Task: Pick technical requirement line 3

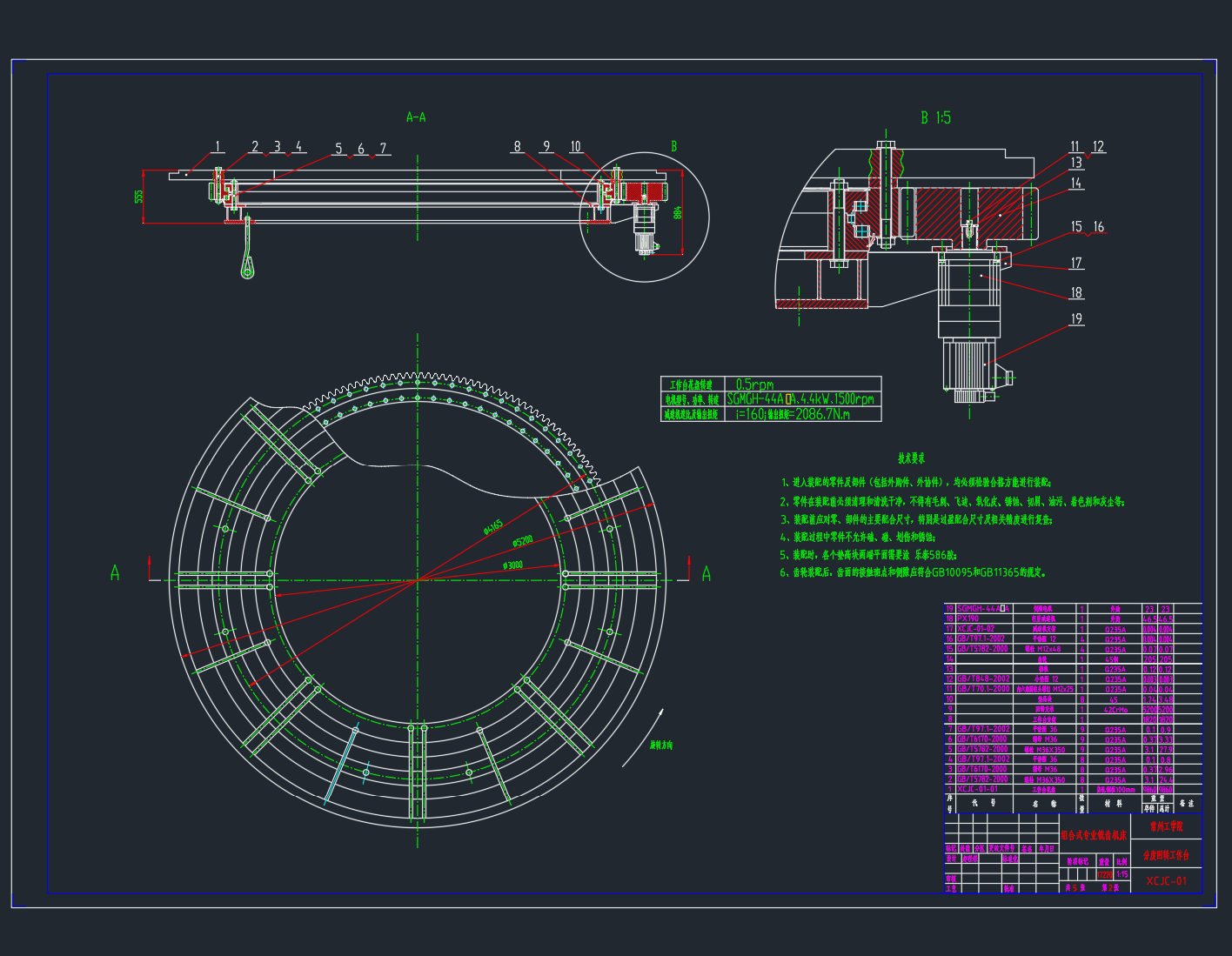Action: click(x=917, y=519)
